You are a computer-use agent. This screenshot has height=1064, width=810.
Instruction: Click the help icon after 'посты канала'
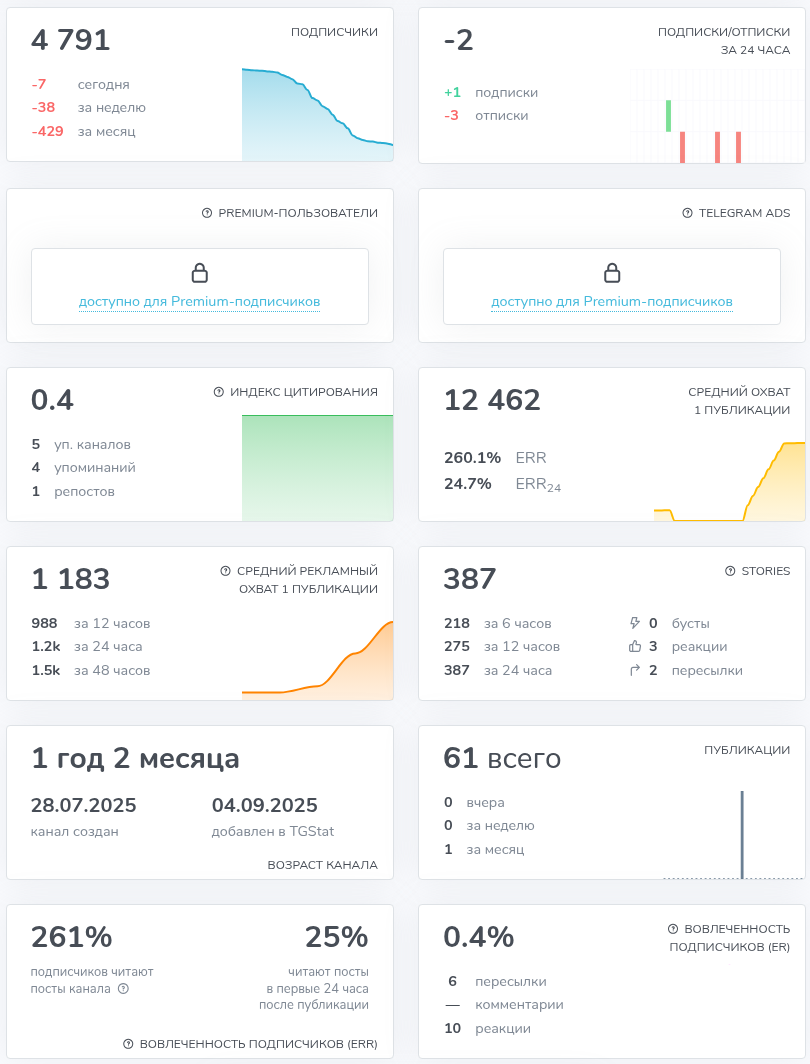(x=123, y=989)
